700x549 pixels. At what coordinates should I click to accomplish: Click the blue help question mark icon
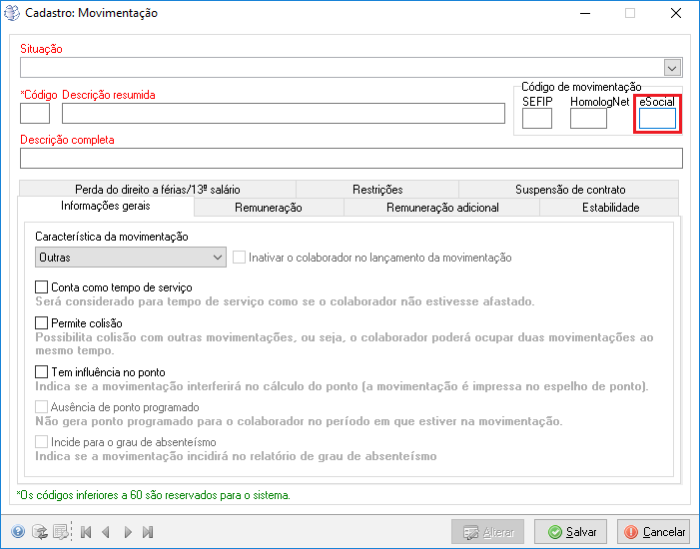tap(18, 532)
